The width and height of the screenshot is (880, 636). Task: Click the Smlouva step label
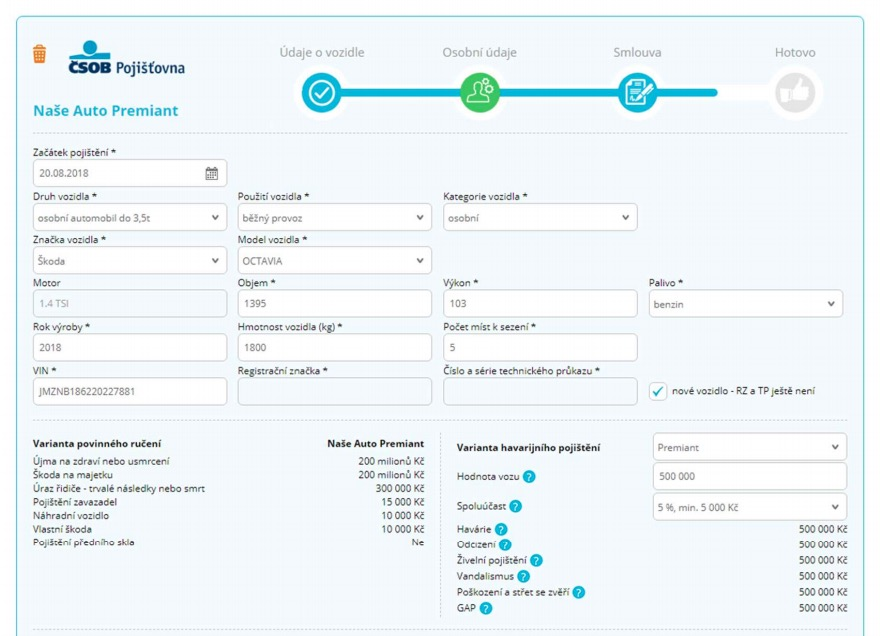tap(637, 52)
